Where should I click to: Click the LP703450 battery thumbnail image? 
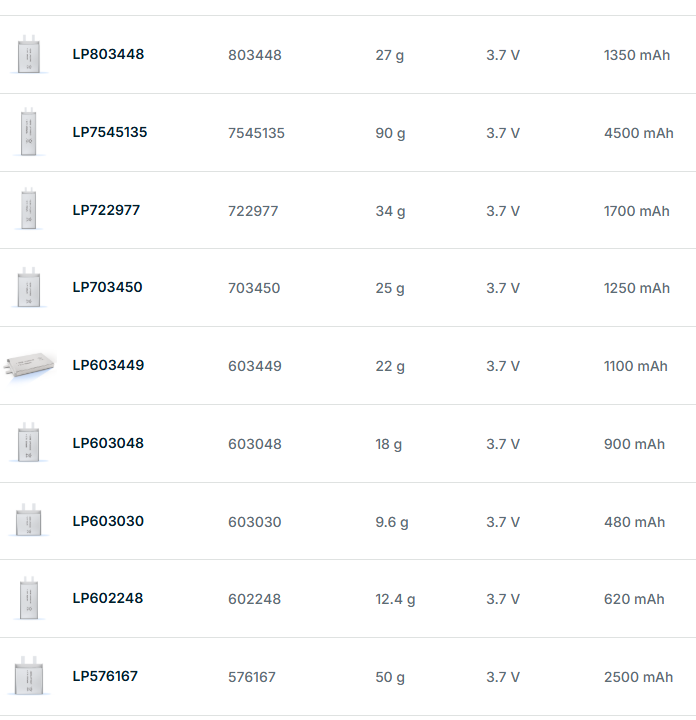click(28, 288)
